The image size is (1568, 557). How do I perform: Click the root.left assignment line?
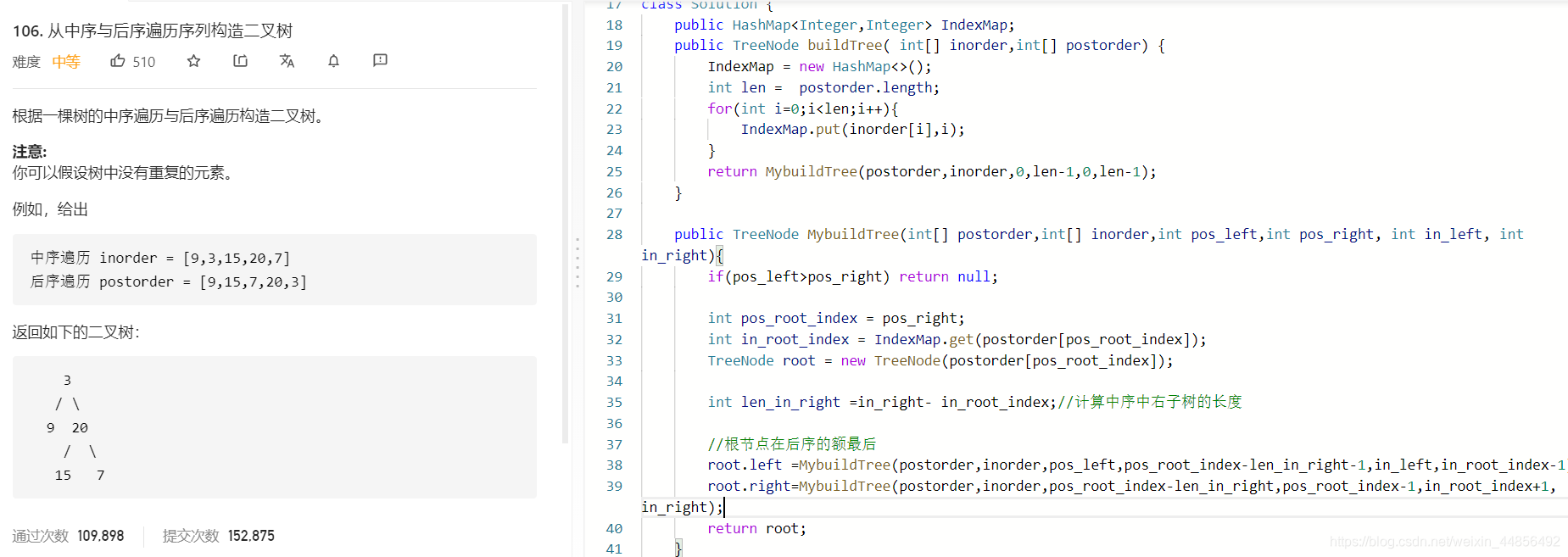(x=1136, y=465)
